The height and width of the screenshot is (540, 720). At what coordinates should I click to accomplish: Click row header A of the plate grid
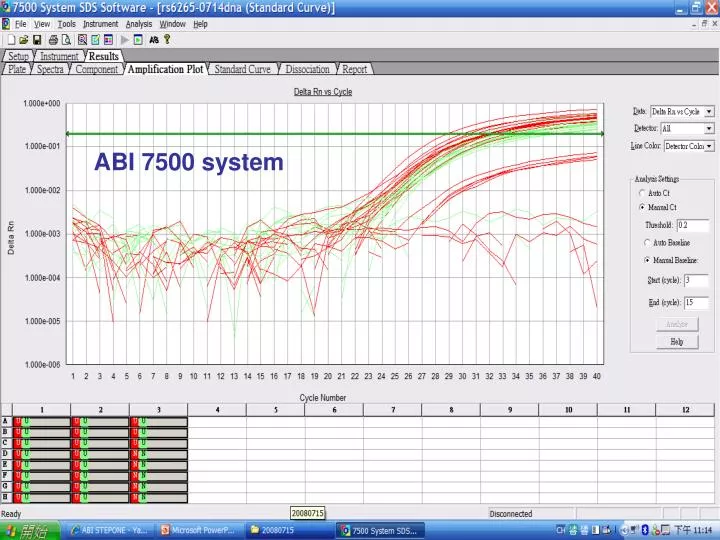6,421
